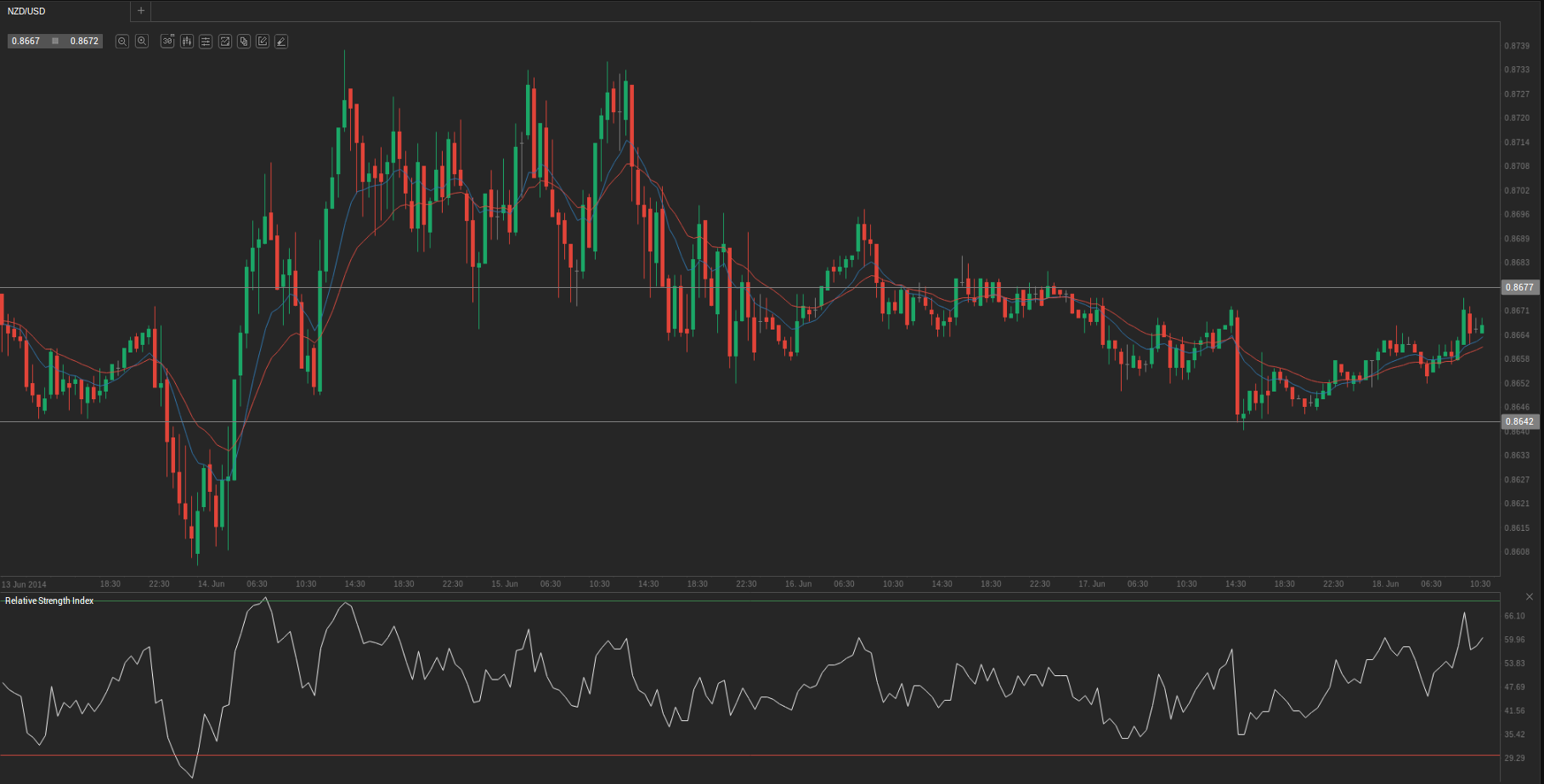Click the 0.8608 price axis label
1544x784 pixels.
point(1517,552)
